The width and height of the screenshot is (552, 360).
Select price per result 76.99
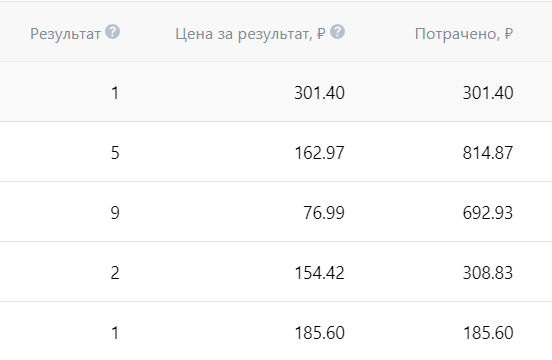coord(324,213)
